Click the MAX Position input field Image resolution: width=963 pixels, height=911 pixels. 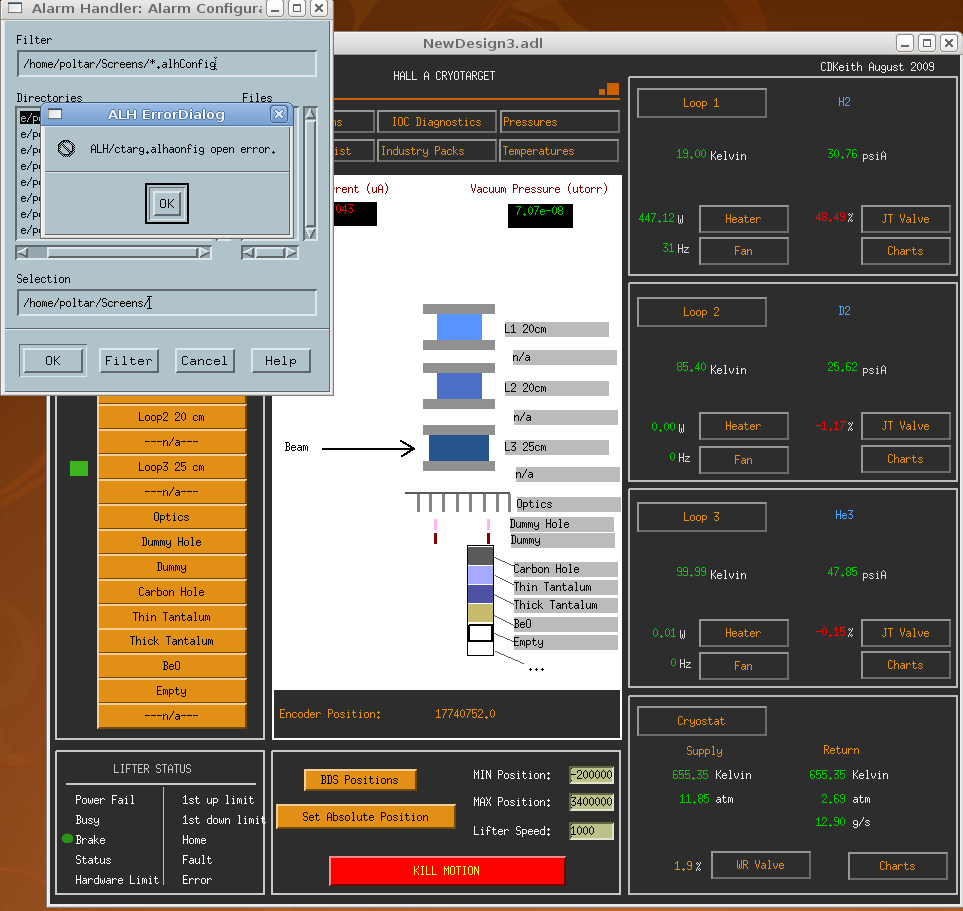click(x=591, y=802)
